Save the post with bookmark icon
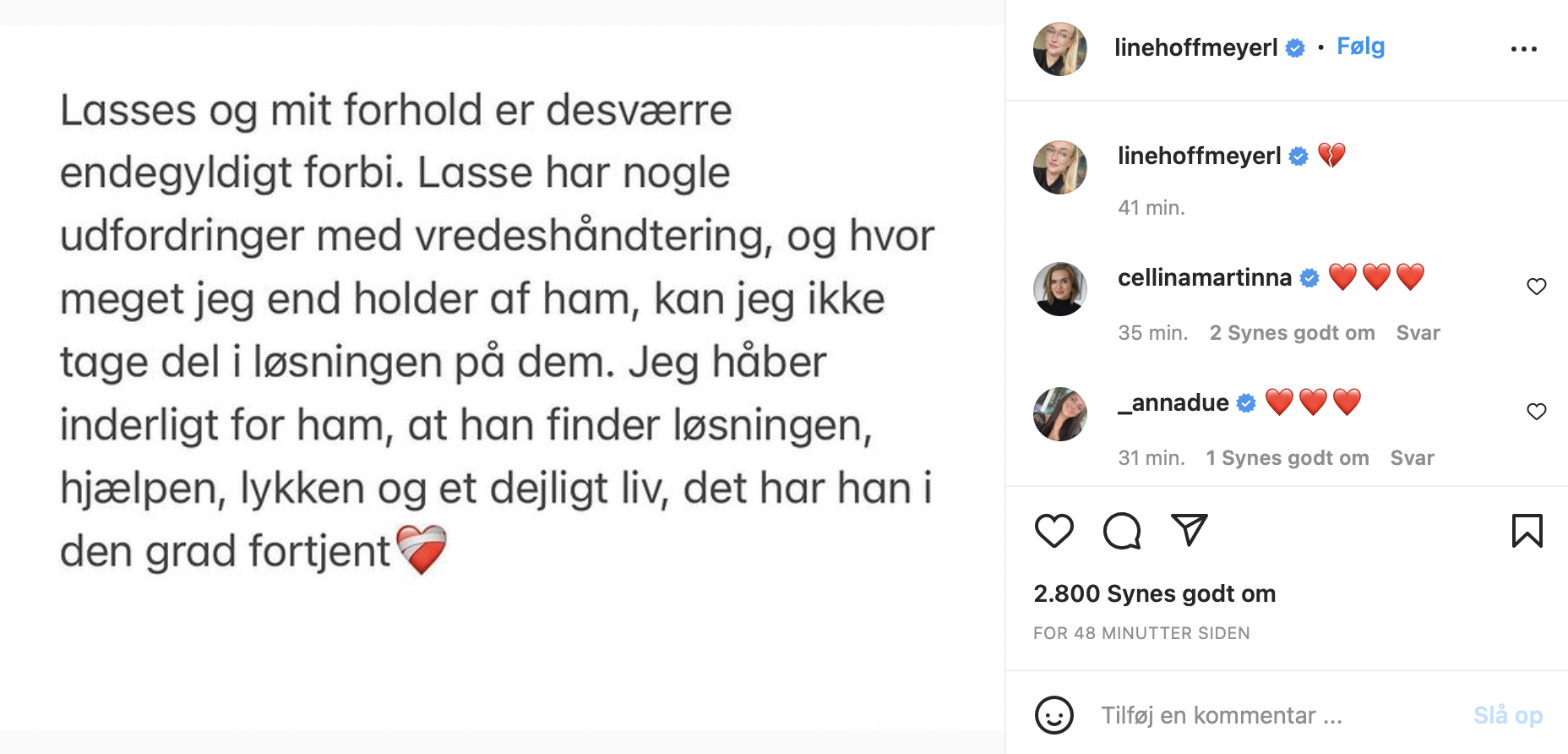 click(x=1527, y=531)
